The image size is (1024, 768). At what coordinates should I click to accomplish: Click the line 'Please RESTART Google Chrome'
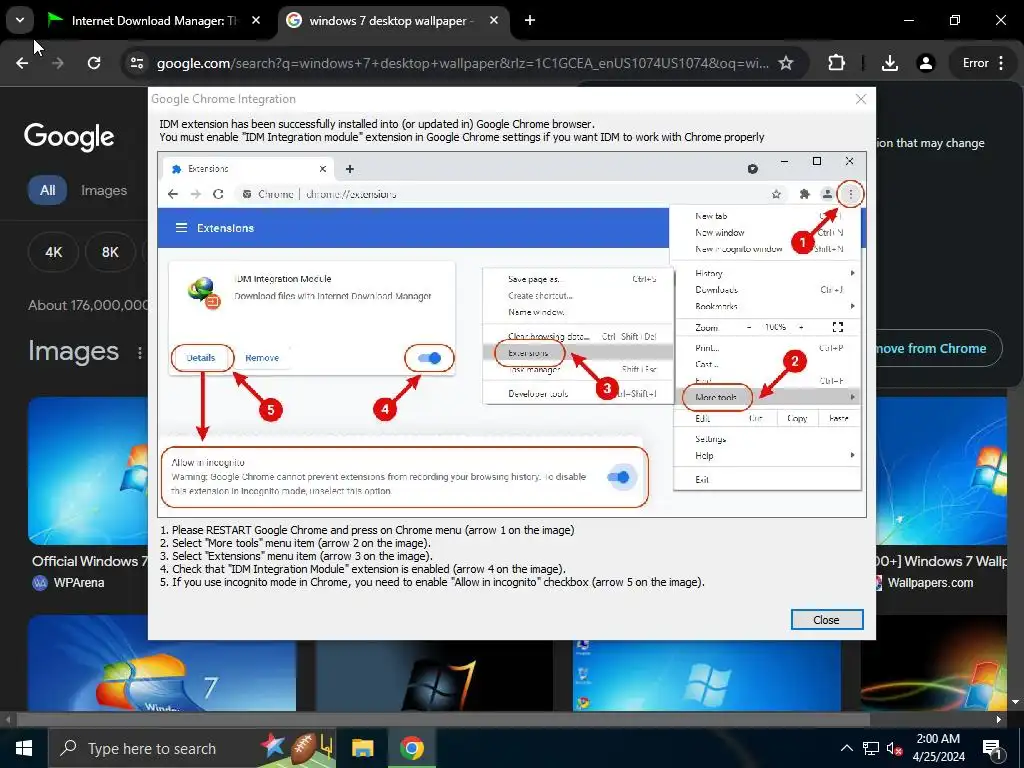[367, 530]
